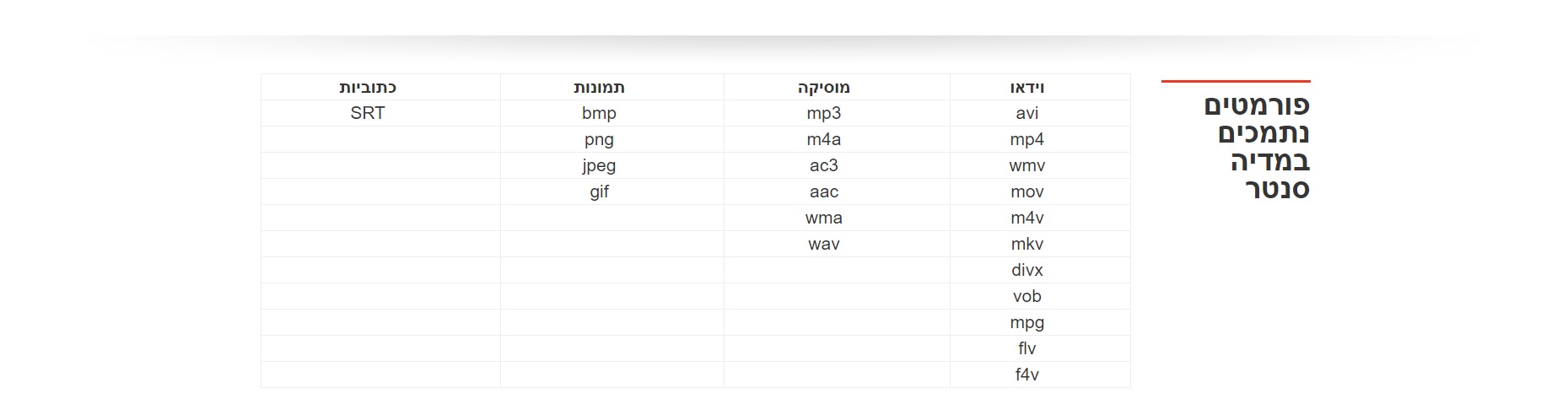Click the mp3 music format cell

click(x=823, y=113)
